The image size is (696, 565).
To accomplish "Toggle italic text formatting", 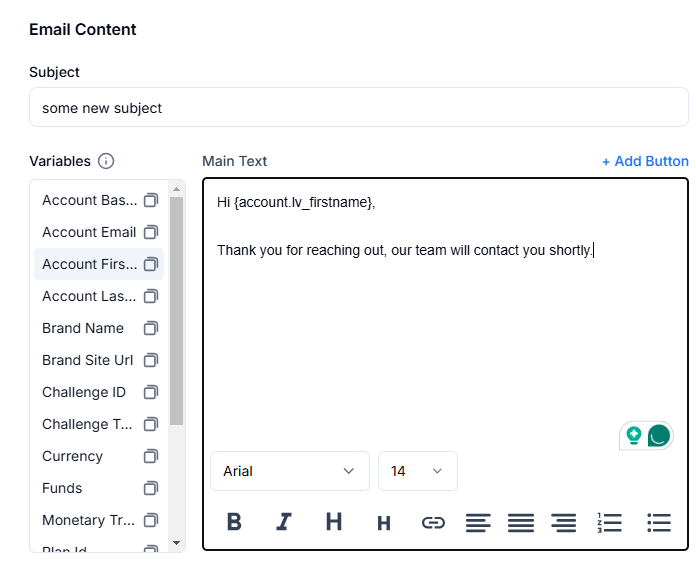I will pos(284,522).
